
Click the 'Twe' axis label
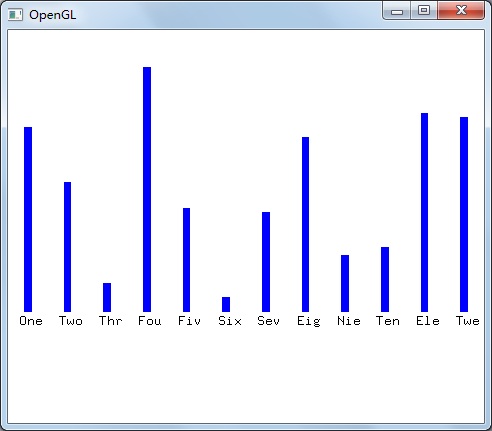pyautogui.click(x=468, y=321)
